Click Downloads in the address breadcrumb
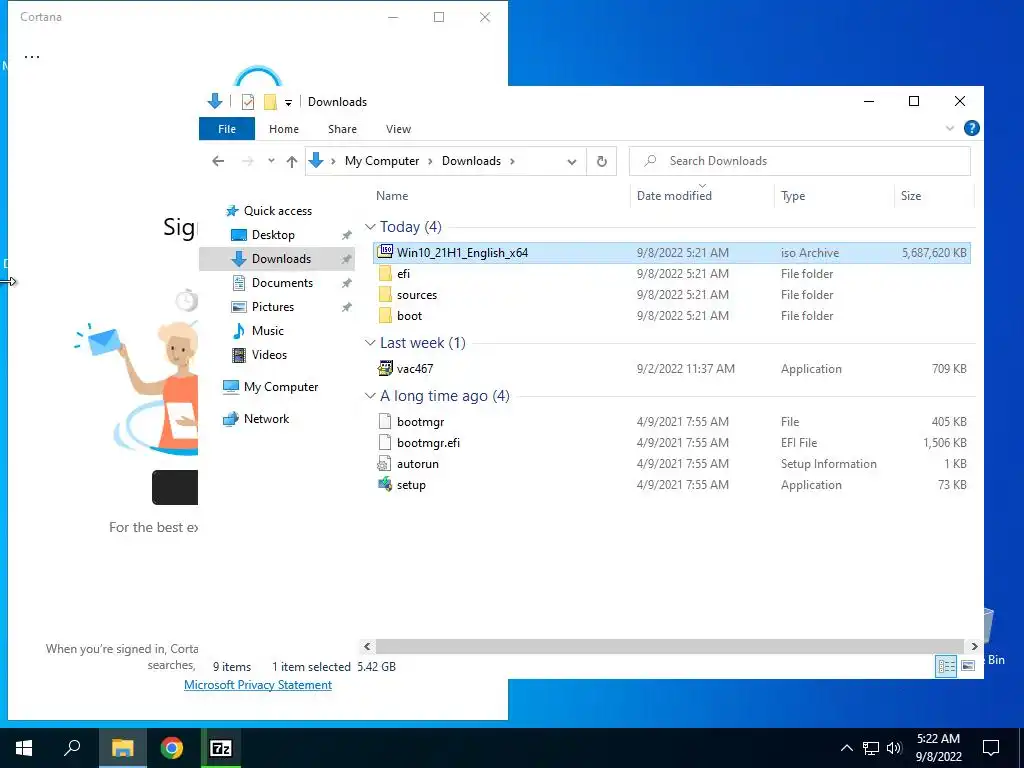Viewport: 1024px width, 768px height. pos(471,161)
